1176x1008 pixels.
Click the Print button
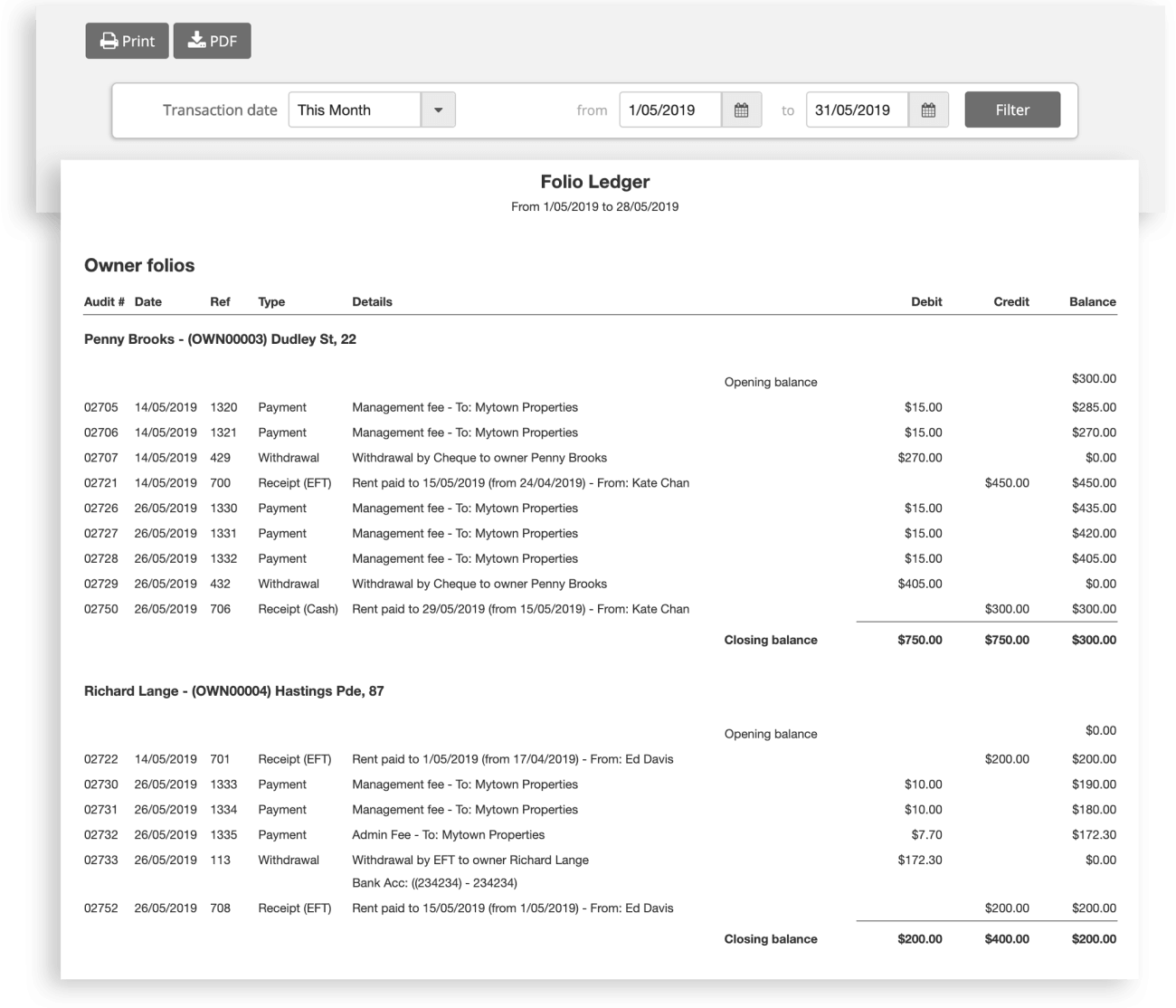(x=127, y=41)
